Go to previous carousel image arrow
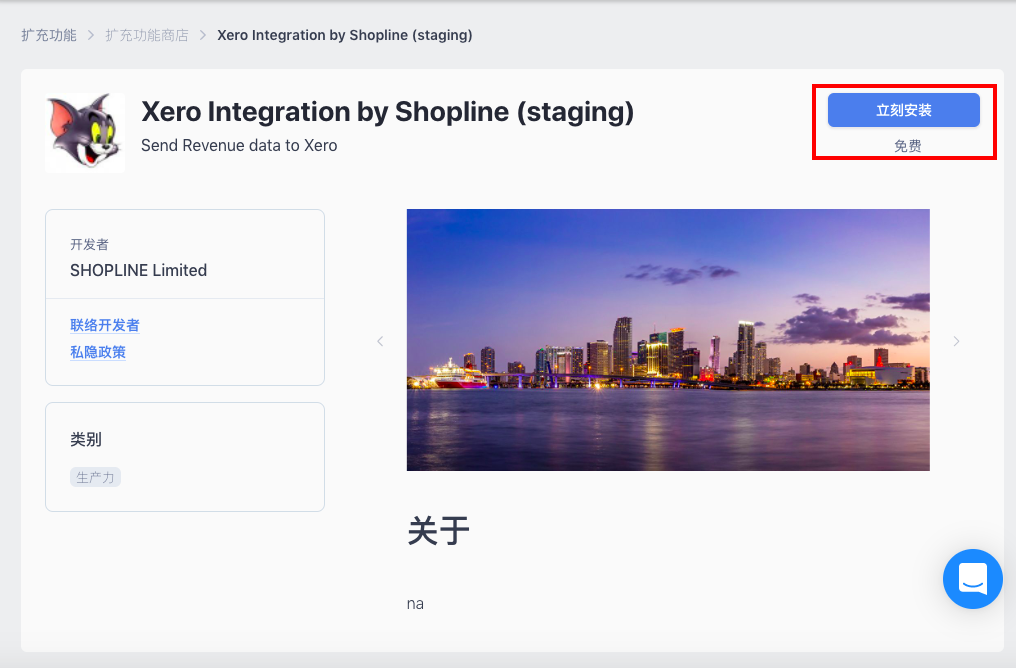The height and width of the screenshot is (668, 1016). tap(380, 341)
